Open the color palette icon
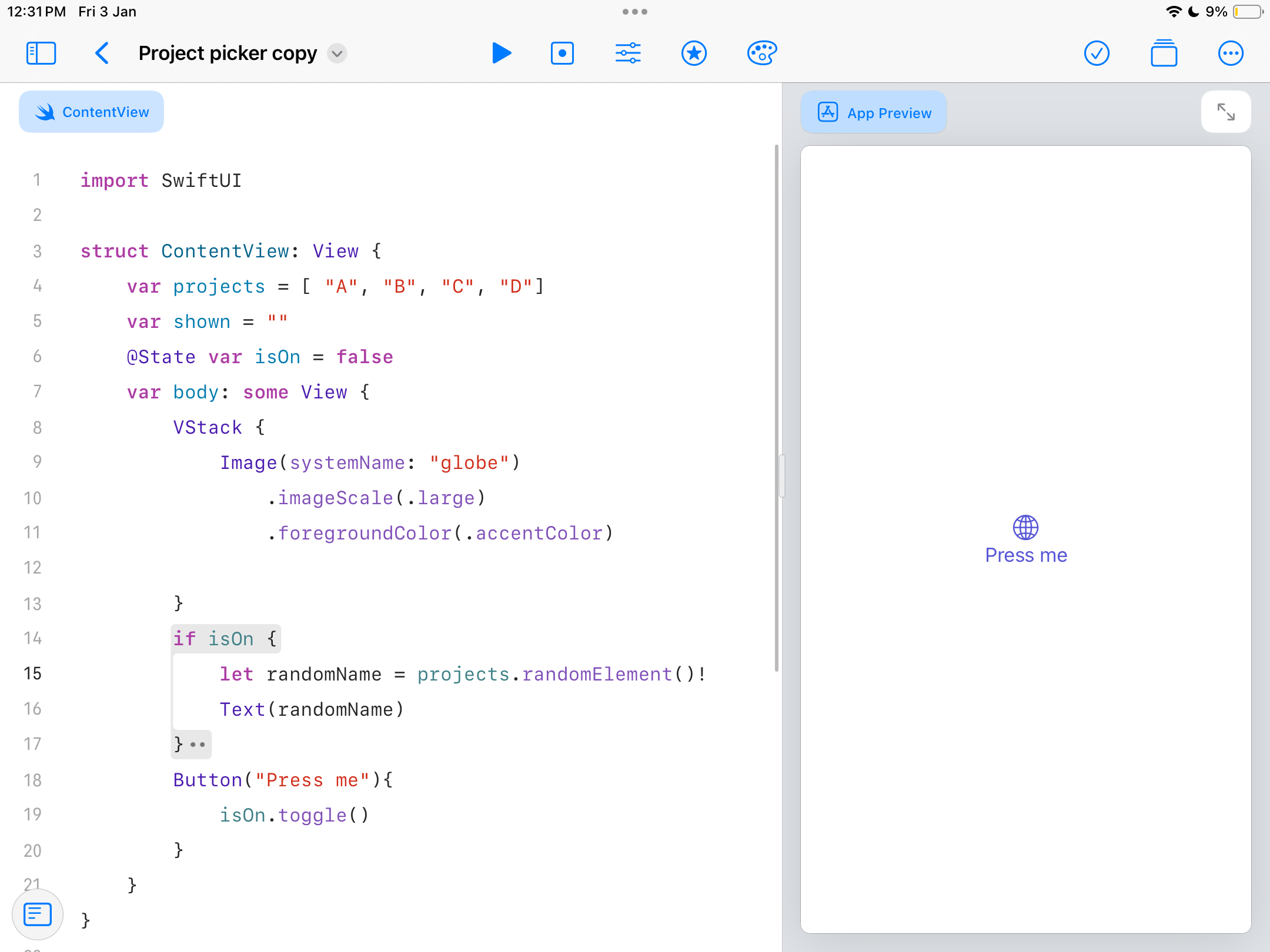 tap(762, 53)
